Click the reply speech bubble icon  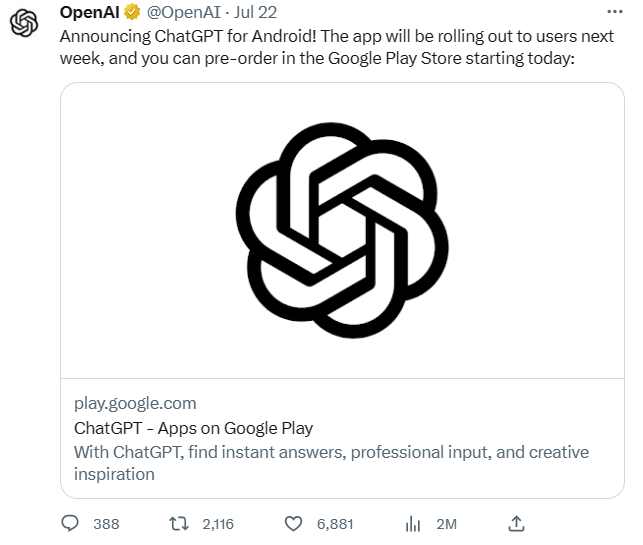[70, 523]
